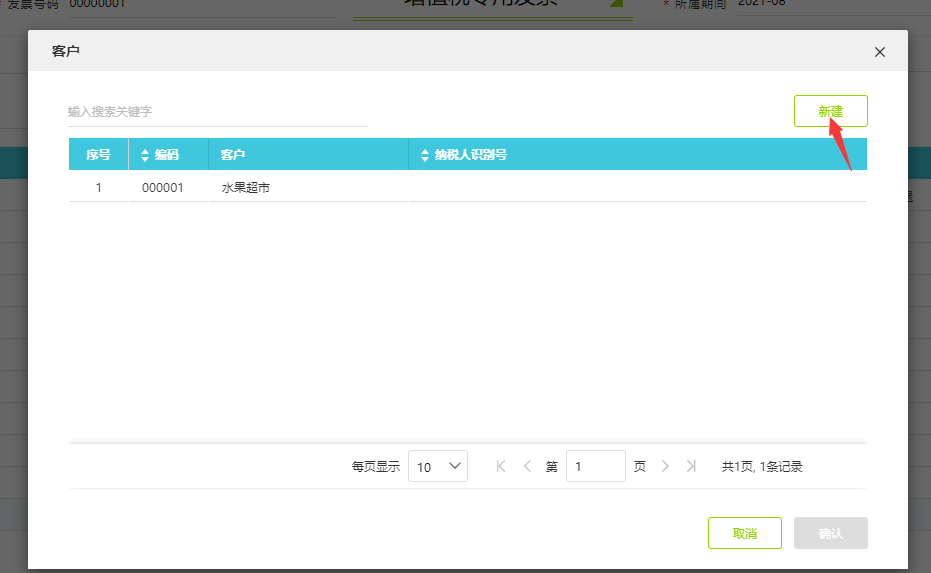Open the per-page 10 dropdown
This screenshot has width=931, height=573.
(x=438, y=466)
